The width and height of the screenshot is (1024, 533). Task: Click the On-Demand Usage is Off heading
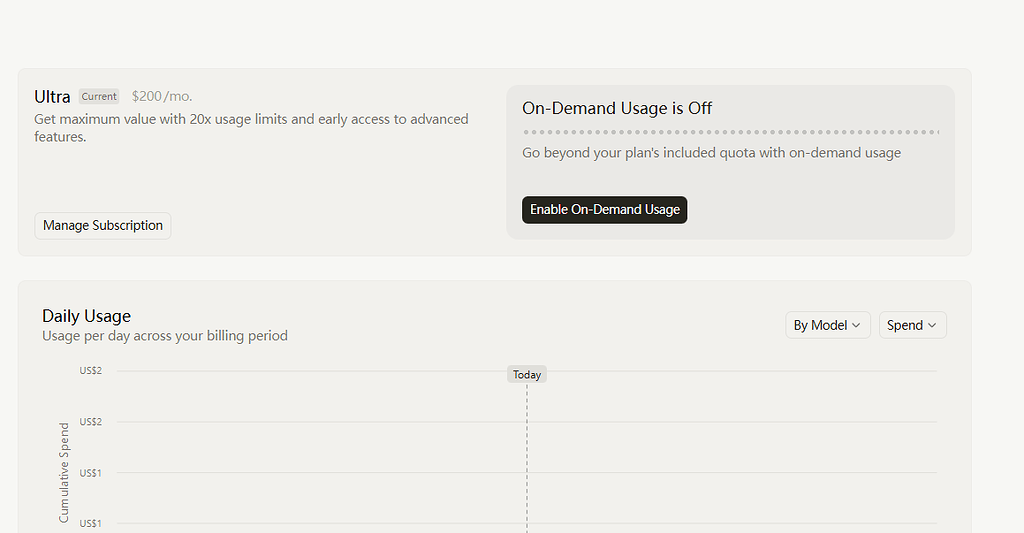tap(617, 108)
